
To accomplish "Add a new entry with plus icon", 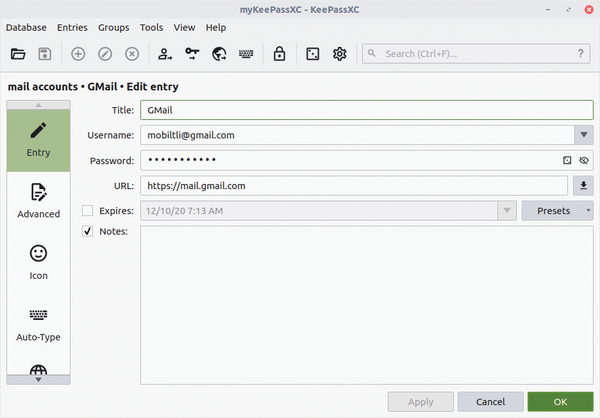I will pos(78,54).
